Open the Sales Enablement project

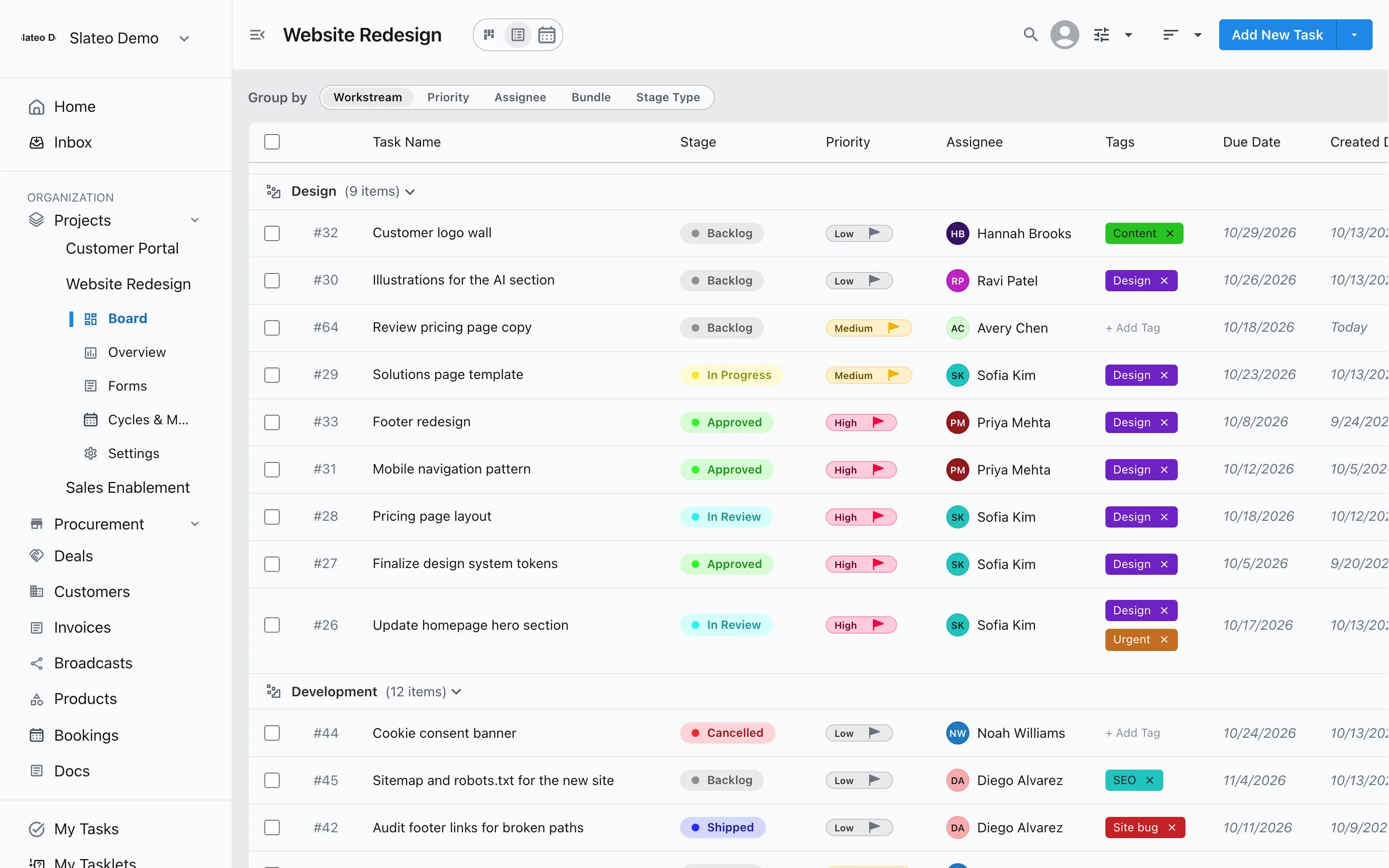pyautogui.click(x=127, y=488)
